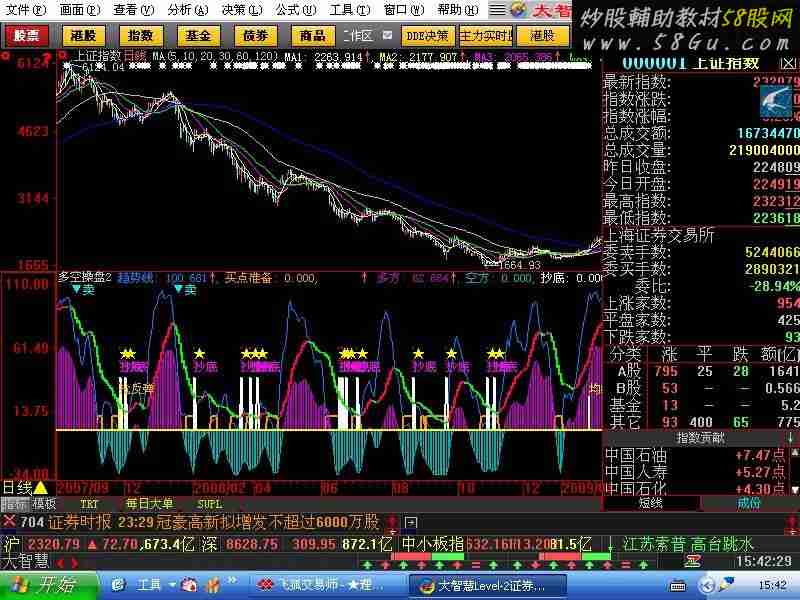Open the Windows 开始 menu
800x600 pixels.
coord(48,585)
